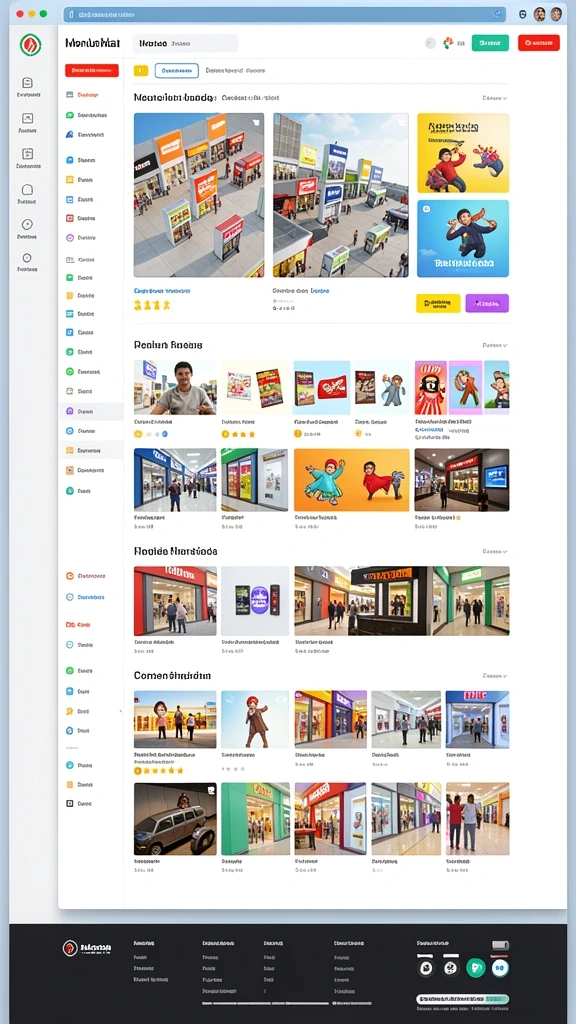Click the white and green pill bar in footer
The height and width of the screenshot is (1024, 576).
(x=463, y=999)
